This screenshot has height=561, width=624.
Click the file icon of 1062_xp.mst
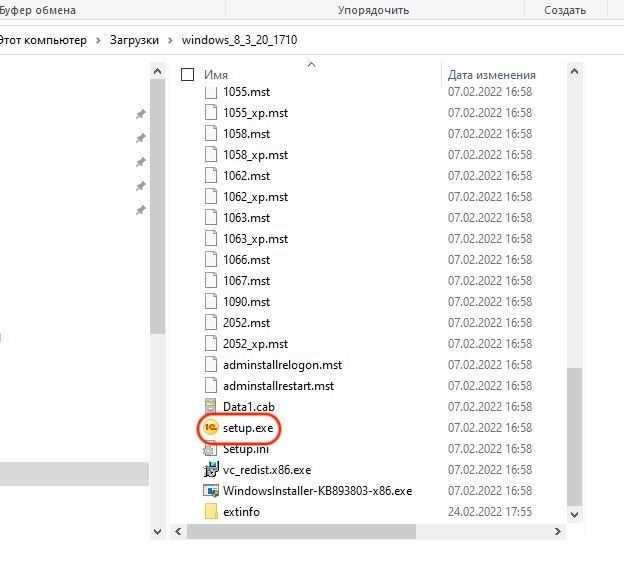click(x=211, y=197)
